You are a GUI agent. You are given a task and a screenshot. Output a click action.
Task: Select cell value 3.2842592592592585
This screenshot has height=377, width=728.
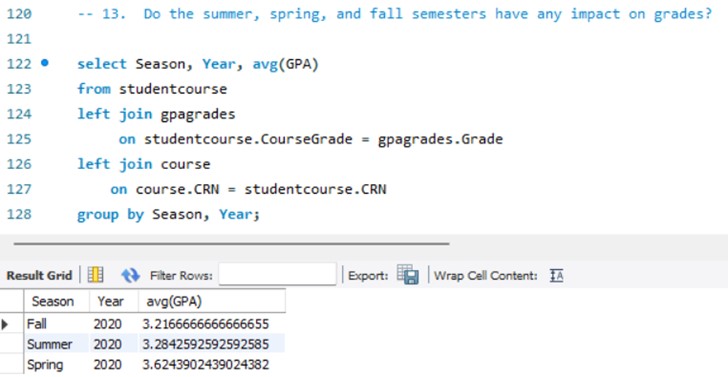[212, 344]
